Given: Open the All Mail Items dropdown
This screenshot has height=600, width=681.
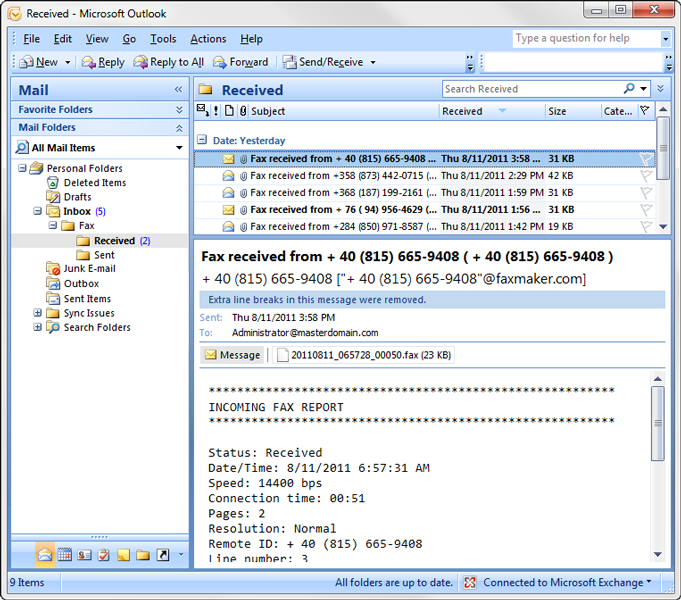Looking at the screenshot, I should coord(179,148).
